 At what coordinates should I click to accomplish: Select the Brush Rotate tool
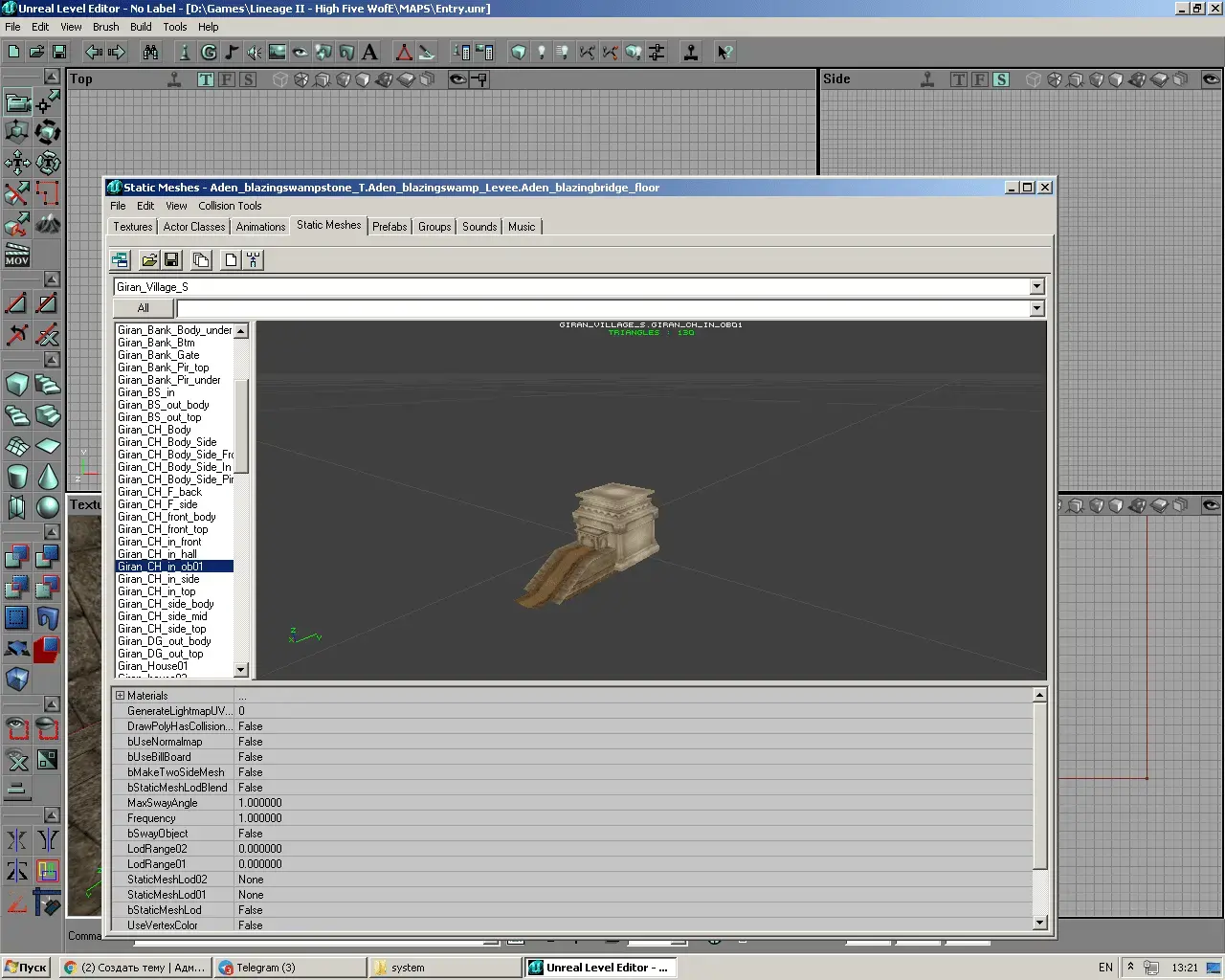pyautogui.click(x=48, y=132)
